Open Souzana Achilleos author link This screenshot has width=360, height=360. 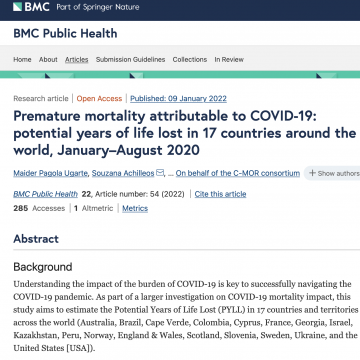coord(123,173)
